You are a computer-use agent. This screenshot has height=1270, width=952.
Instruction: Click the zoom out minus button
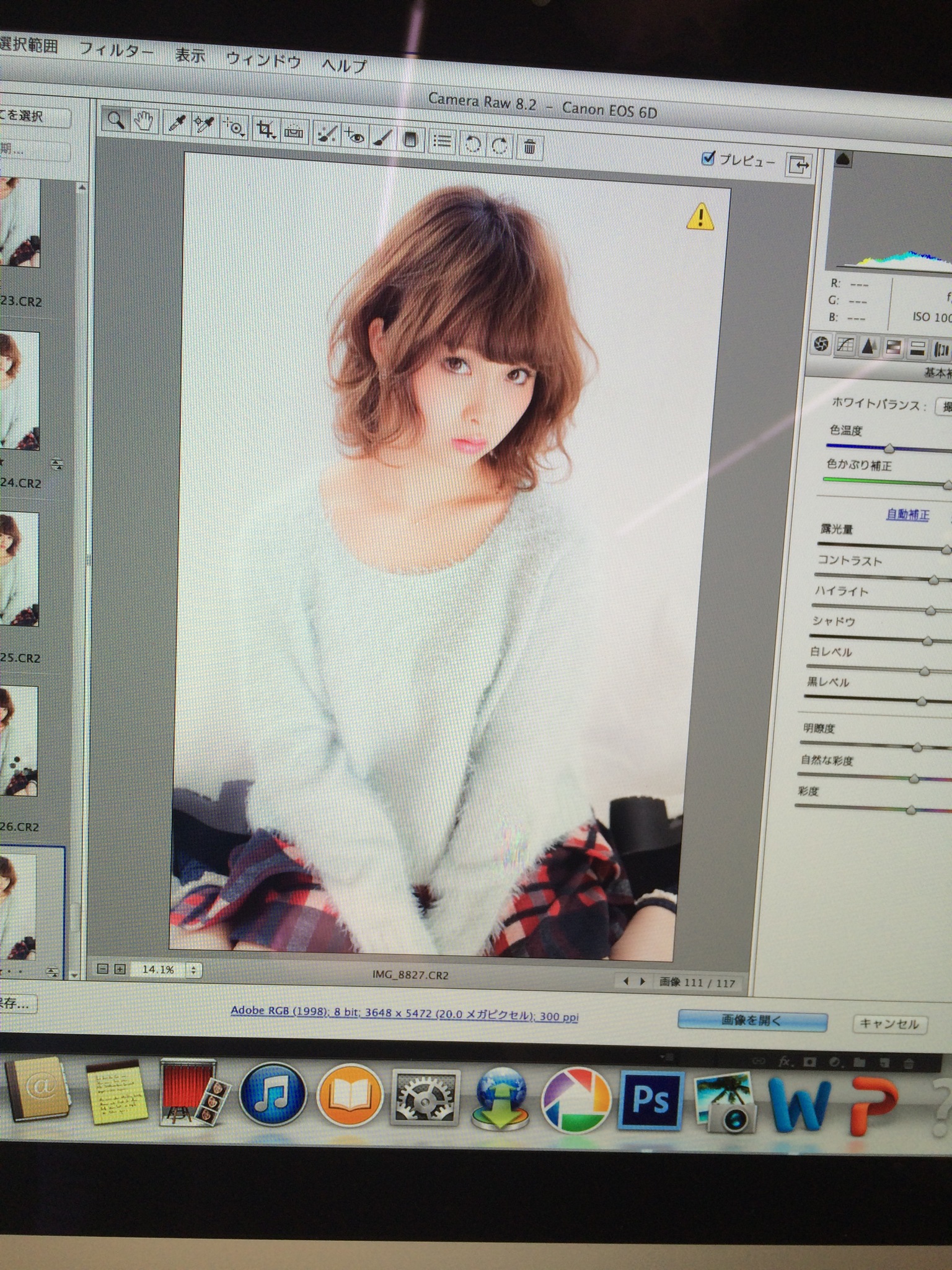click(104, 968)
